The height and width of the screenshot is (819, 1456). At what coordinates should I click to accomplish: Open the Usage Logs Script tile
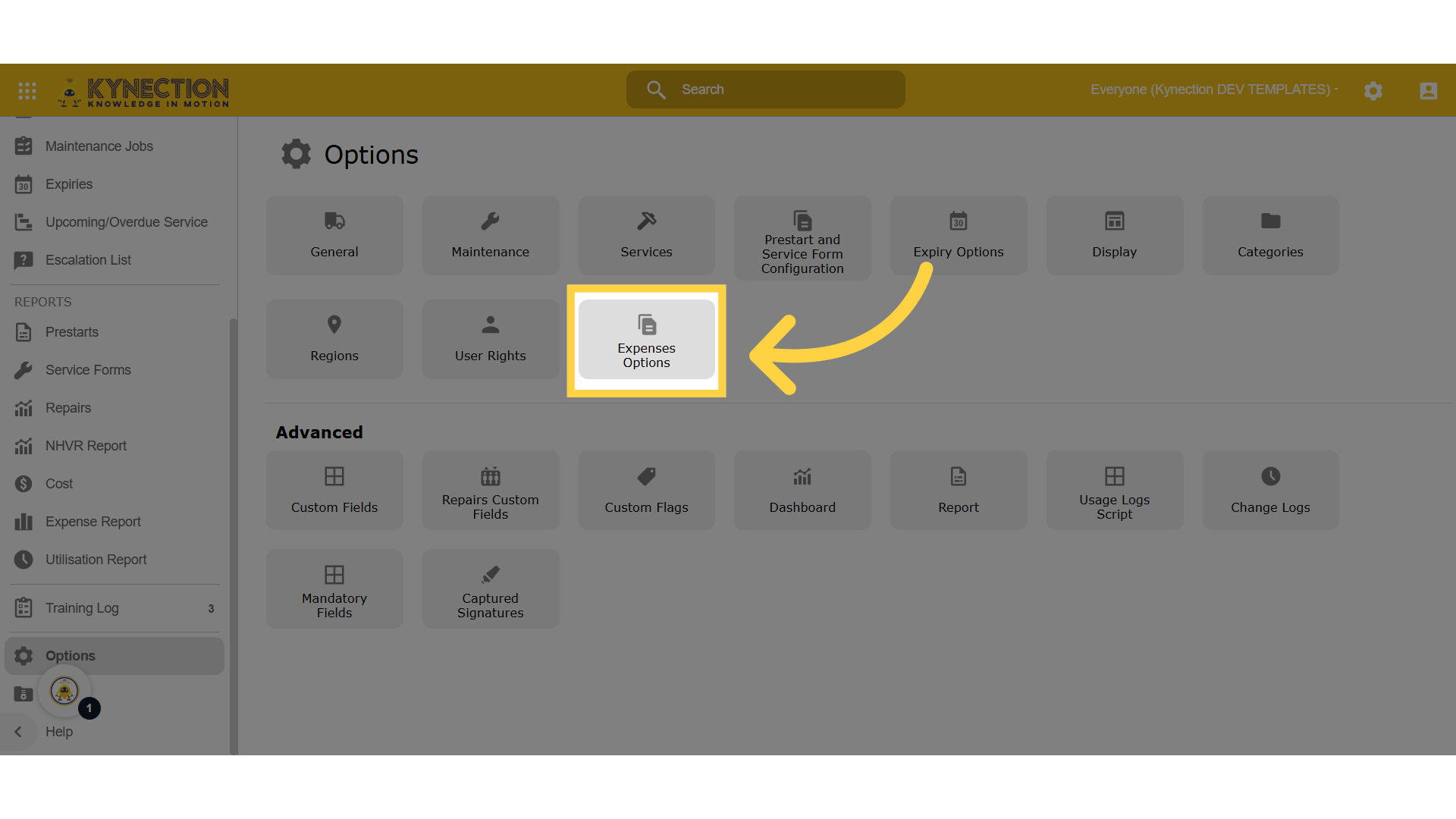point(1115,491)
